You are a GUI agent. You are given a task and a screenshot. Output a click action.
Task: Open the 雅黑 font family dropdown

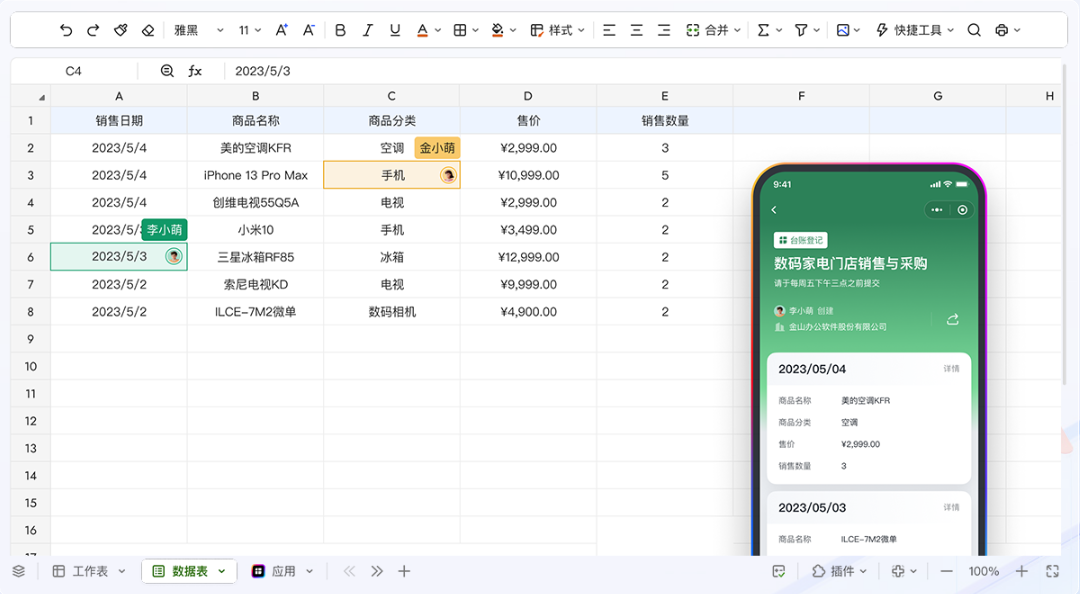(x=198, y=30)
